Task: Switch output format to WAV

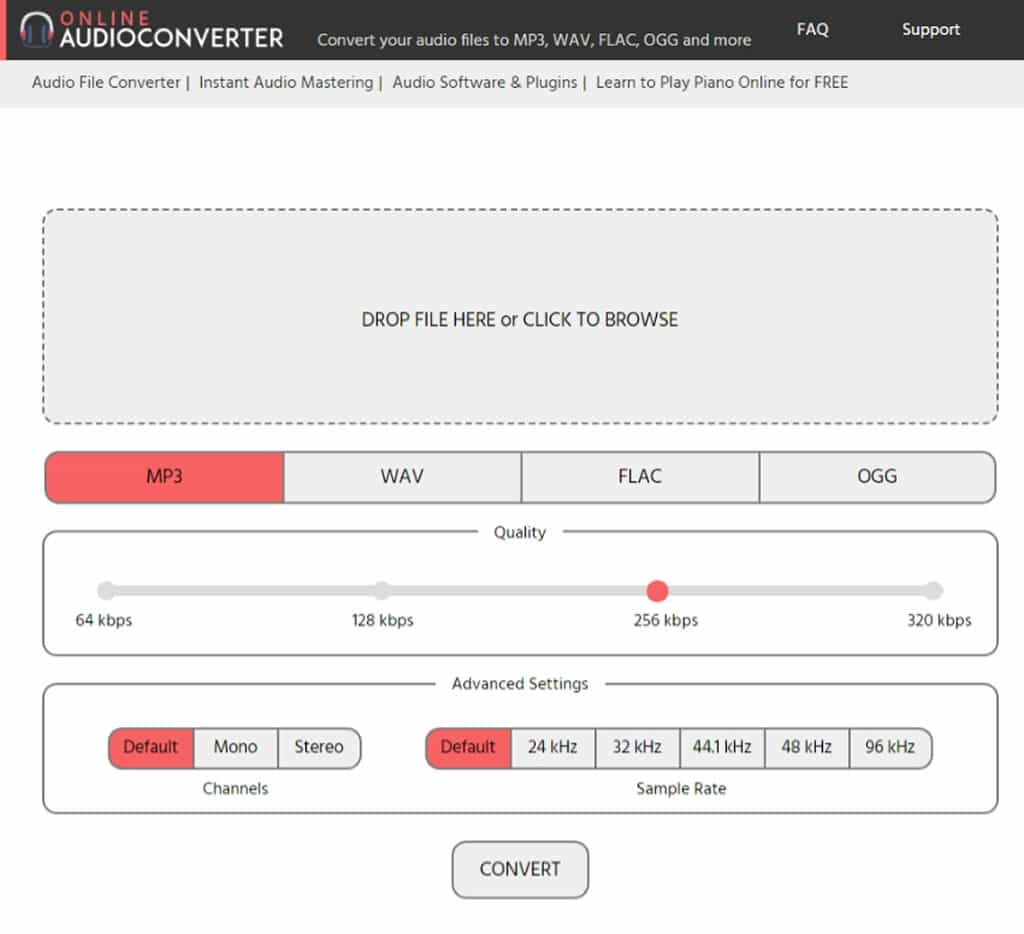Action: pos(402,476)
